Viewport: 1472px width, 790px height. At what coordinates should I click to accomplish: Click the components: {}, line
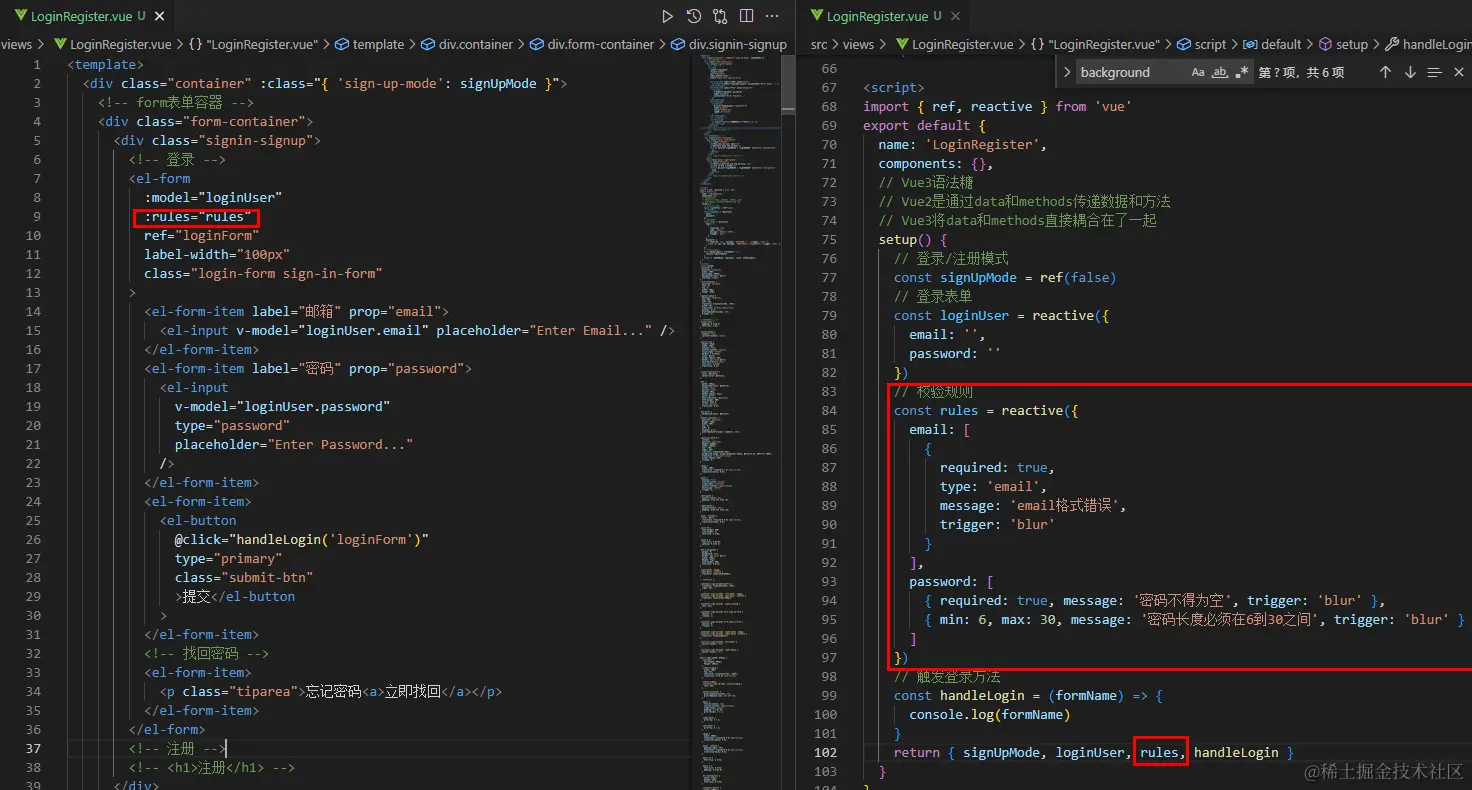[x=936, y=163]
